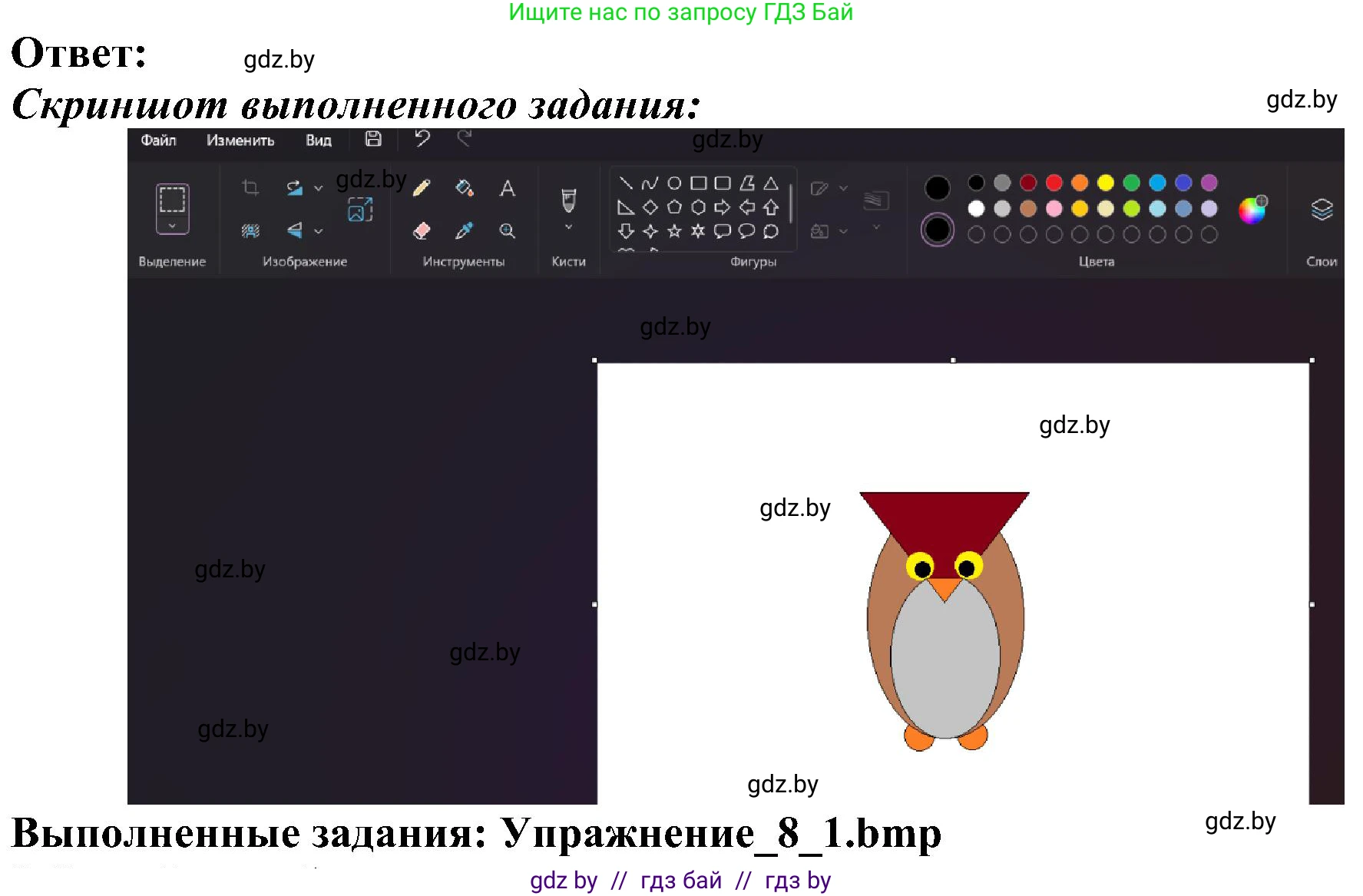
Task: Select the Pencil tool
Action: coord(421,187)
